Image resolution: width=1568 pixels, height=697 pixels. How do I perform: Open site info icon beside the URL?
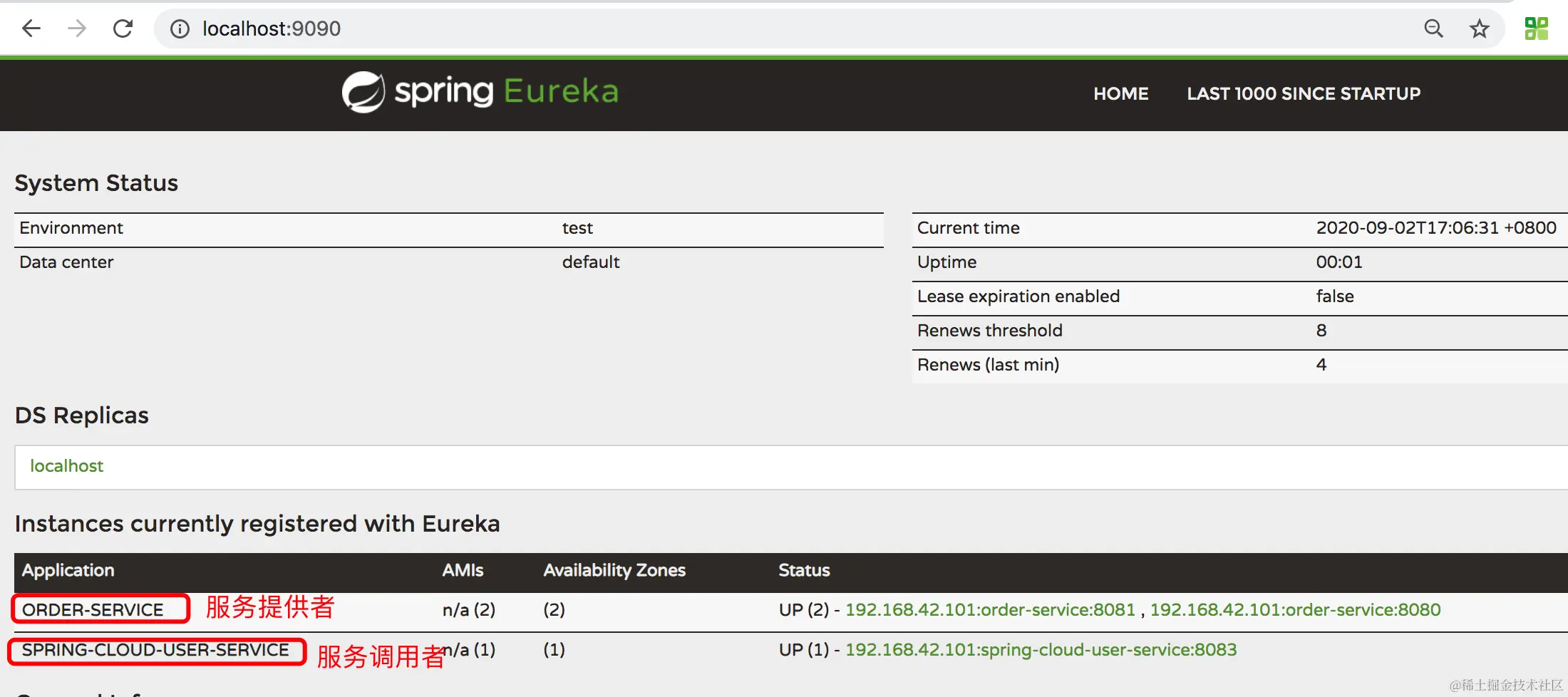[180, 29]
